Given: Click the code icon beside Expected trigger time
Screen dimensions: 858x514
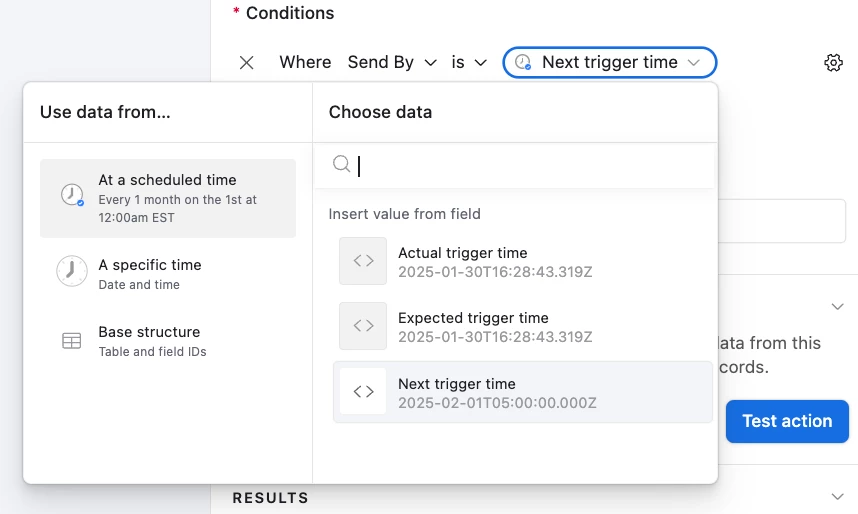Looking at the screenshot, I should 363,326.
